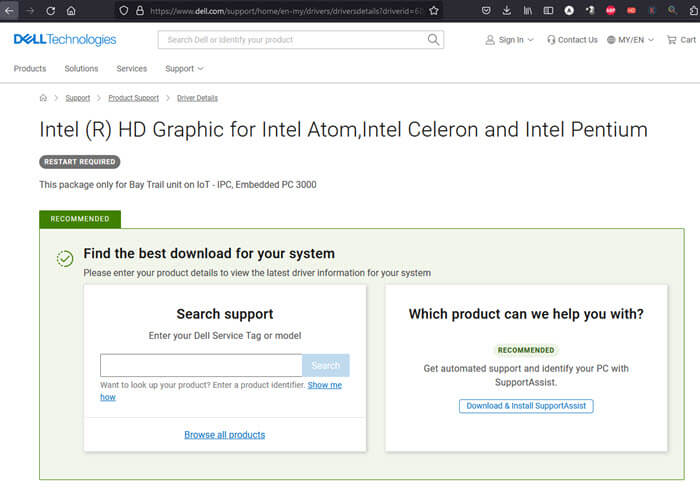700x491 pixels.
Task: Click 'Find the best download for your system' heading
Action: (x=209, y=254)
